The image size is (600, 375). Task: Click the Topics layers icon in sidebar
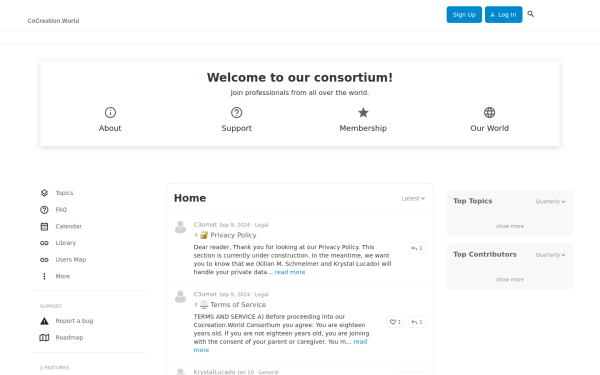[x=44, y=193]
